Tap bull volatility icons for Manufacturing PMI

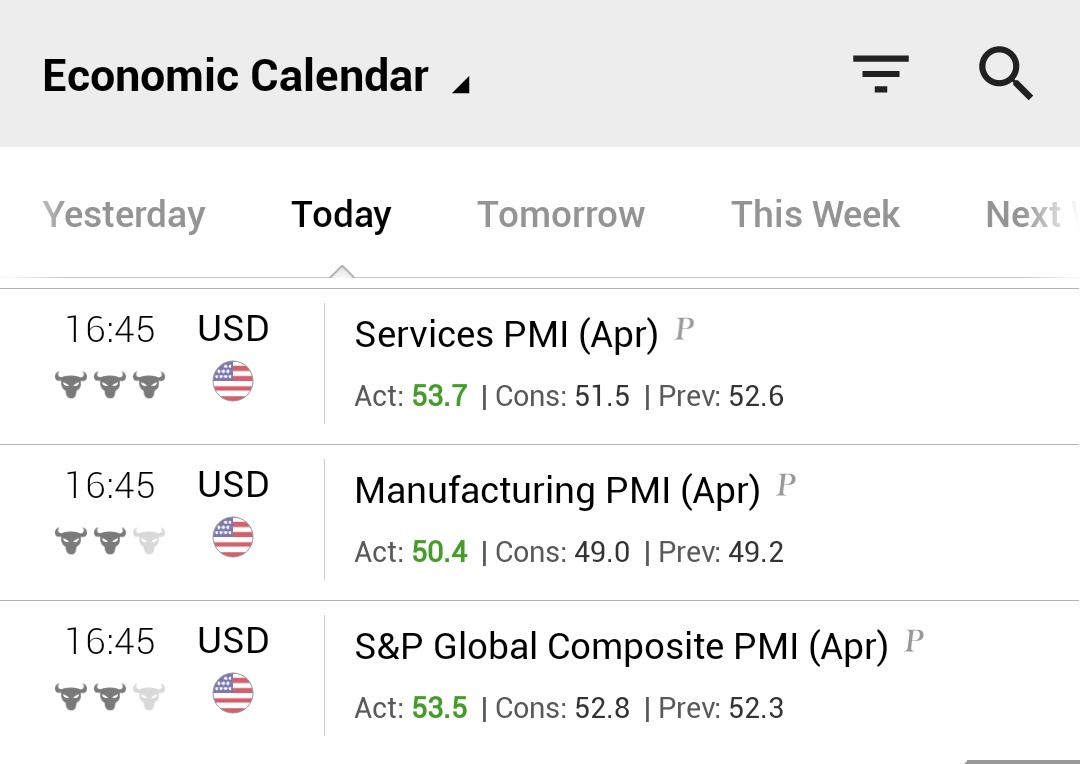[x=110, y=540]
